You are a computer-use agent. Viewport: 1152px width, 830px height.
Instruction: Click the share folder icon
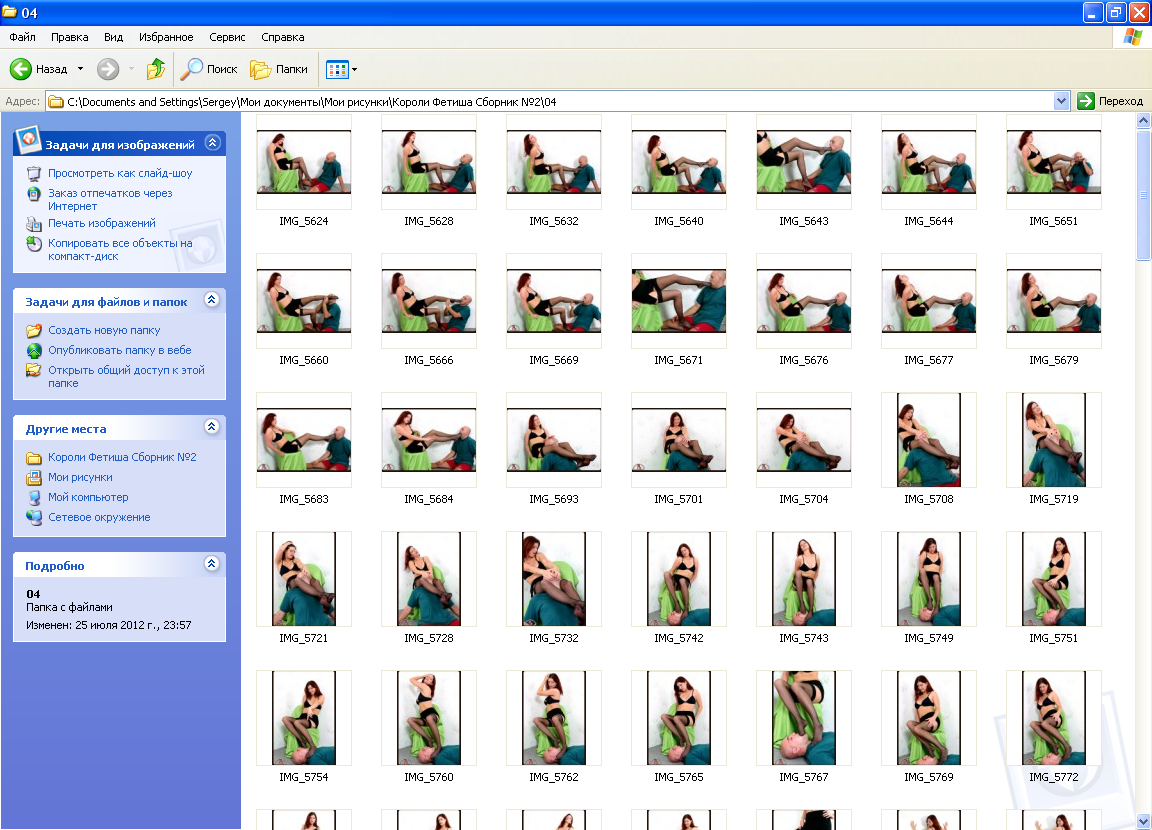[x=34, y=370]
